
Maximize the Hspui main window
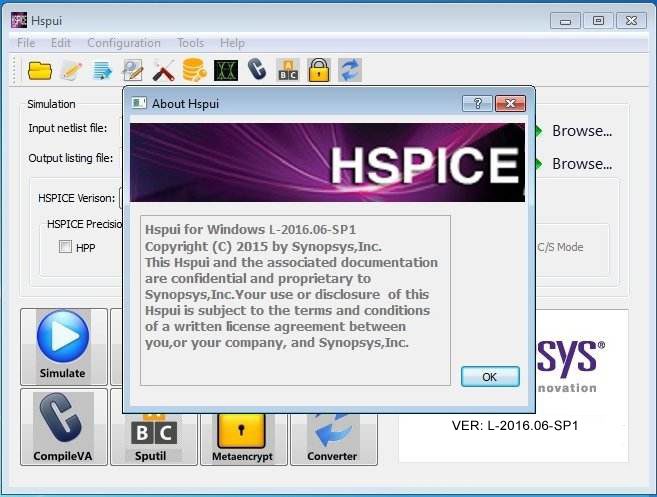tap(598, 21)
